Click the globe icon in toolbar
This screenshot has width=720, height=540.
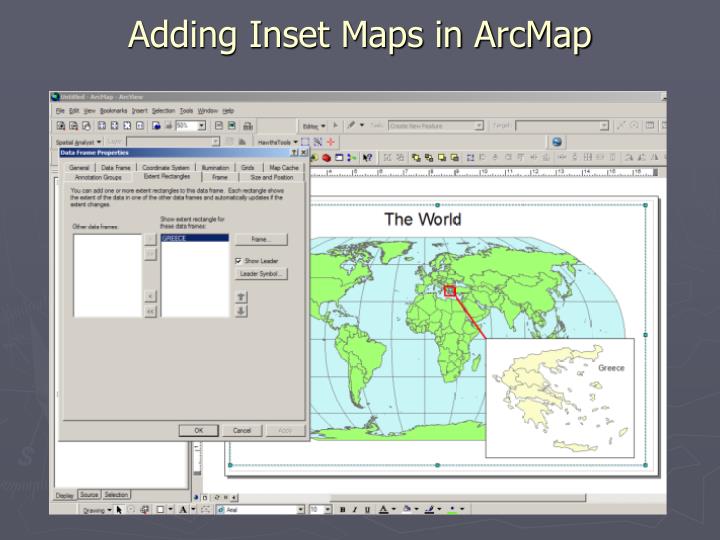[557, 142]
